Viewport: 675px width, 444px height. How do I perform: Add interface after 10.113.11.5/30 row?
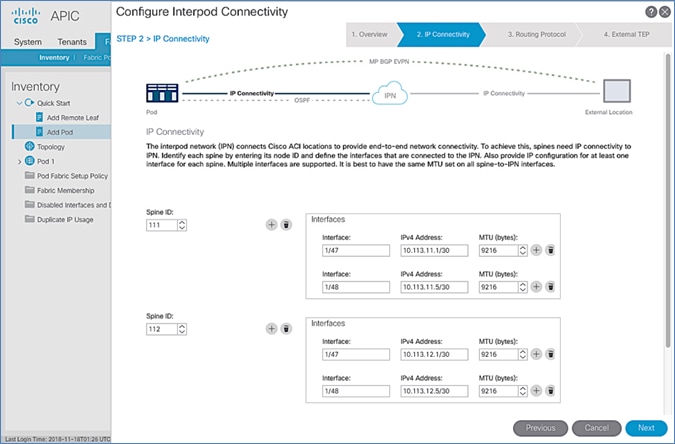coord(536,287)
